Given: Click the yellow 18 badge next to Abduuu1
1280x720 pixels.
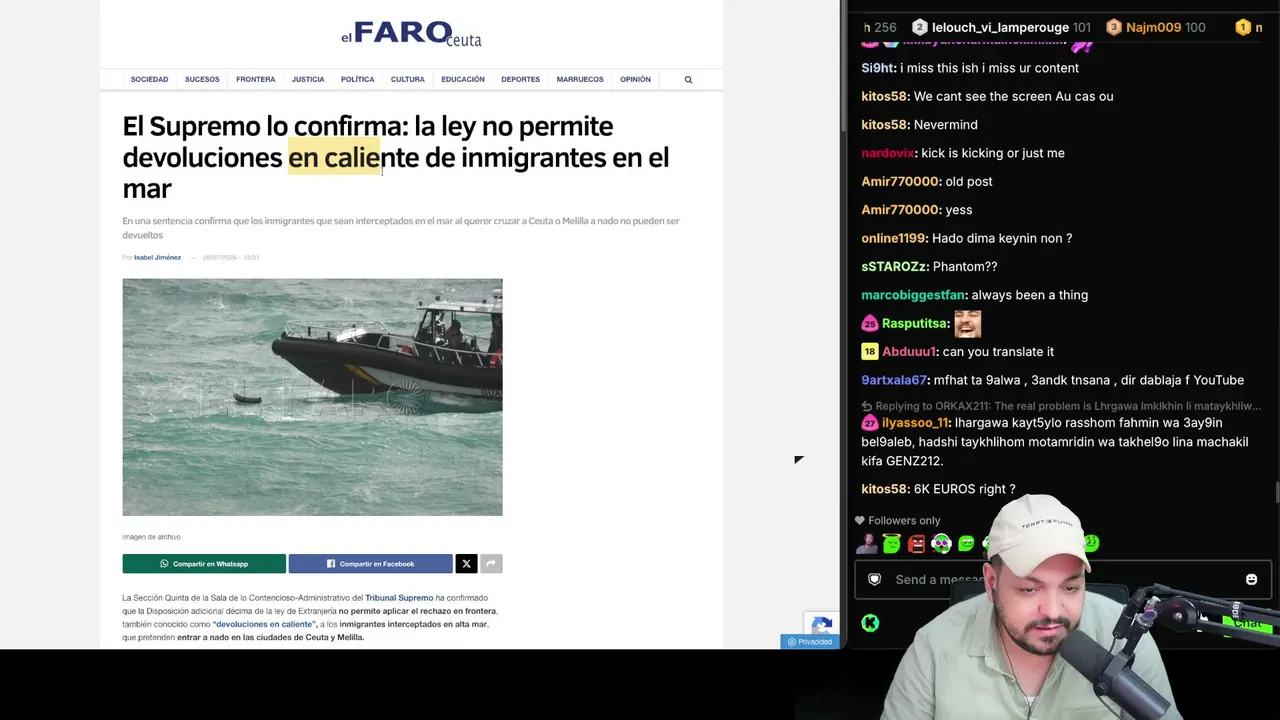Looking at the screenshot, I should pyautogui.click(x=870, y=352).
